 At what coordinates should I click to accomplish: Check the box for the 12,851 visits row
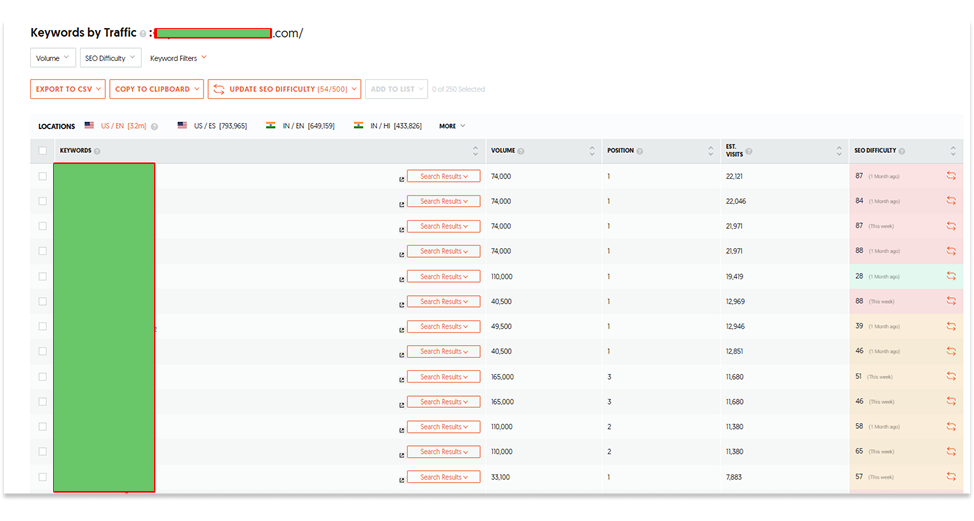[42, 351]
